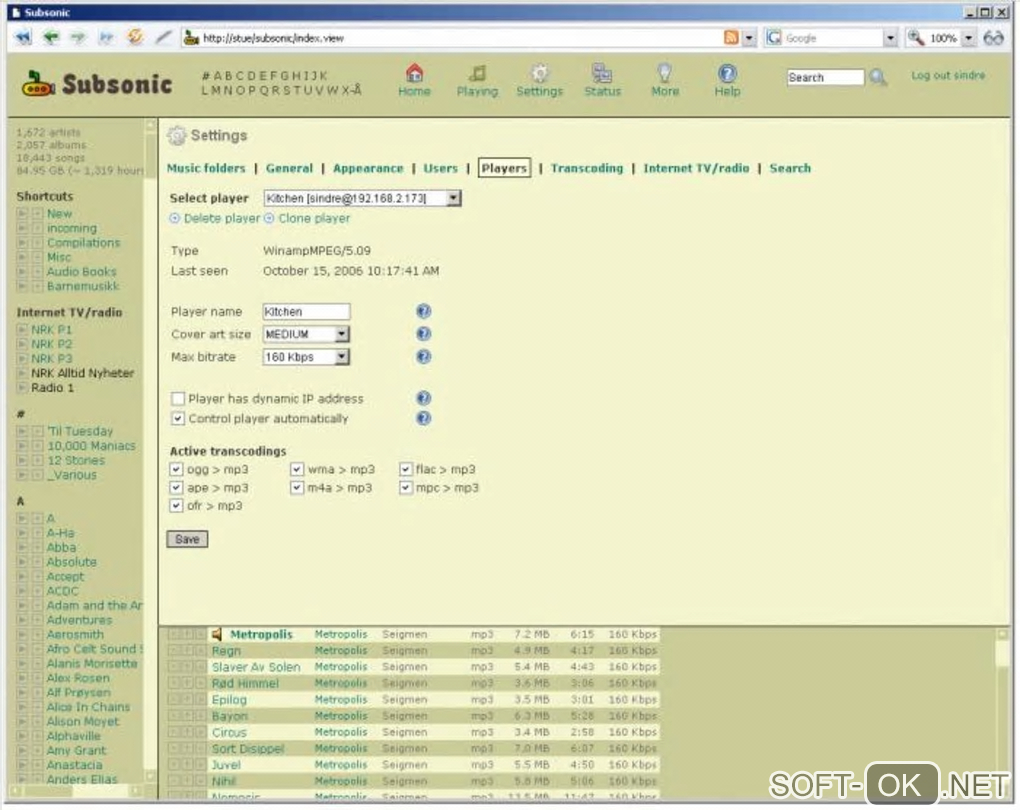Screen dimensions: 1020x810
Task: Uncheck ape > mp3 transcoding
Action: [176, 487]
